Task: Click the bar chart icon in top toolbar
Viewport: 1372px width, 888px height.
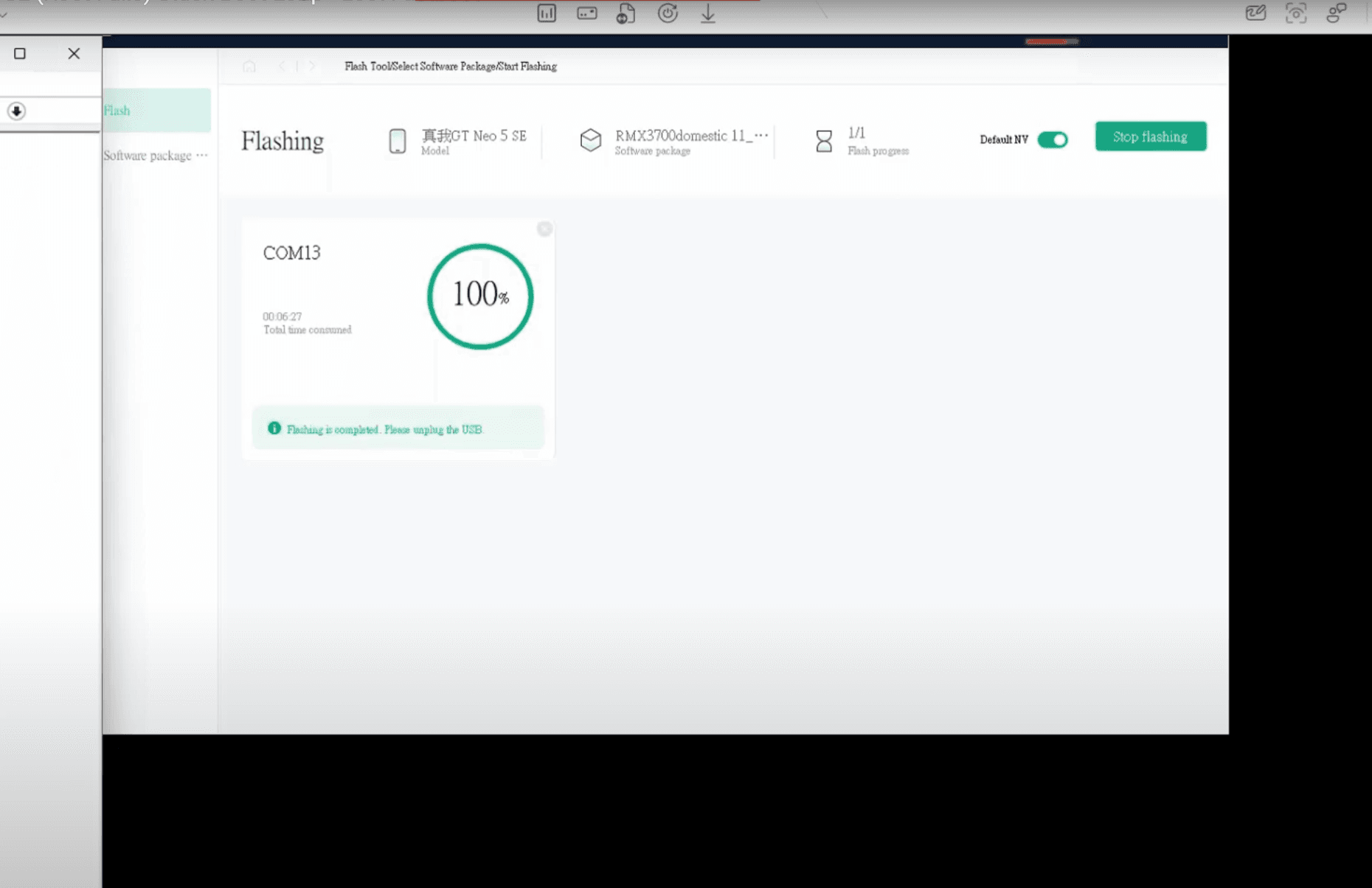Action: pos(547,13)
